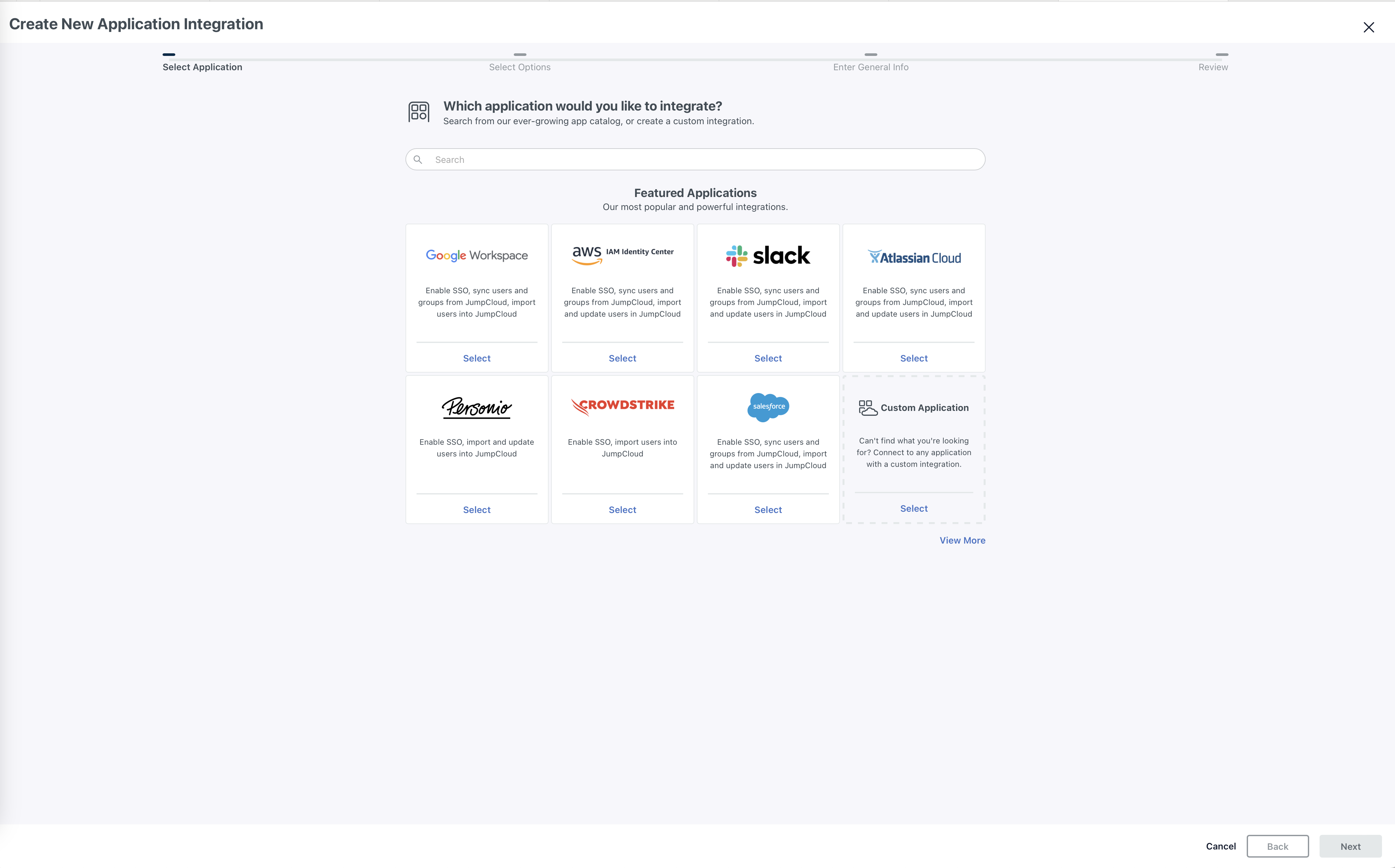Select the Salesforce integration
The width and height of the screenshot is (1395, 868).
tap(768, 510)
